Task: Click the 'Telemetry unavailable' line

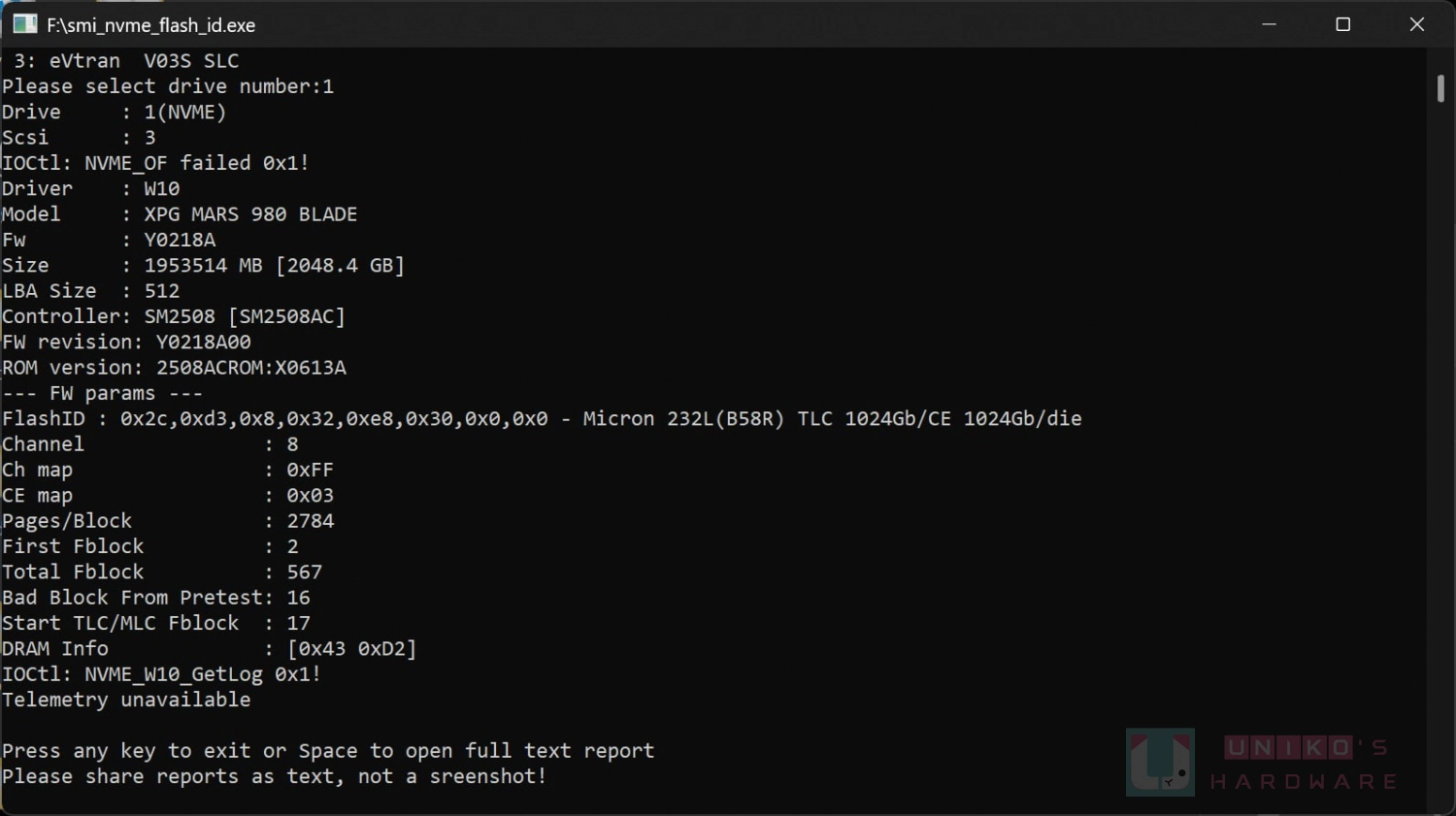Action: click(126, 700)
